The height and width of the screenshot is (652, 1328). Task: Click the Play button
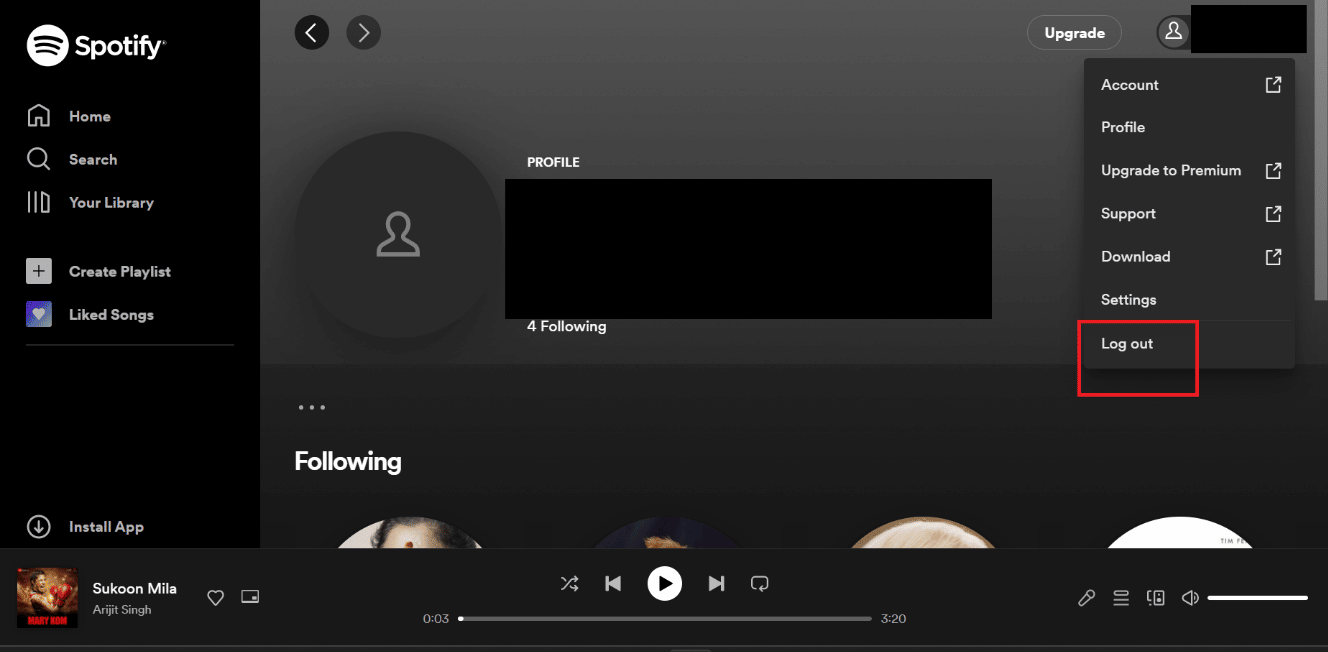(x=664, y=583)
